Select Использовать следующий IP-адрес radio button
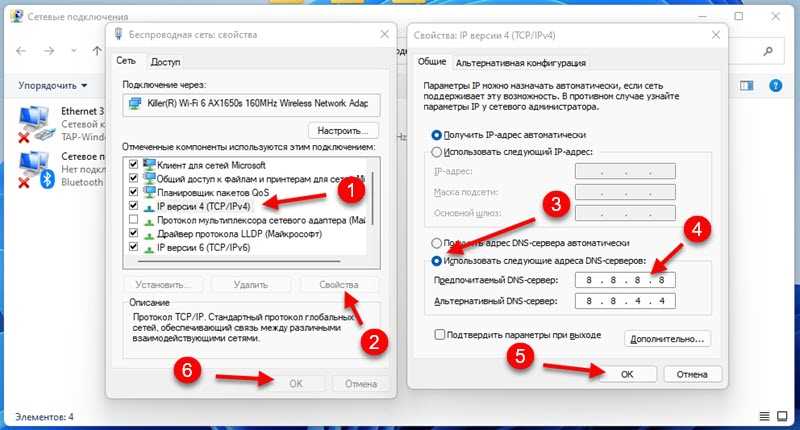800x430 pixels. click(436, 152)
